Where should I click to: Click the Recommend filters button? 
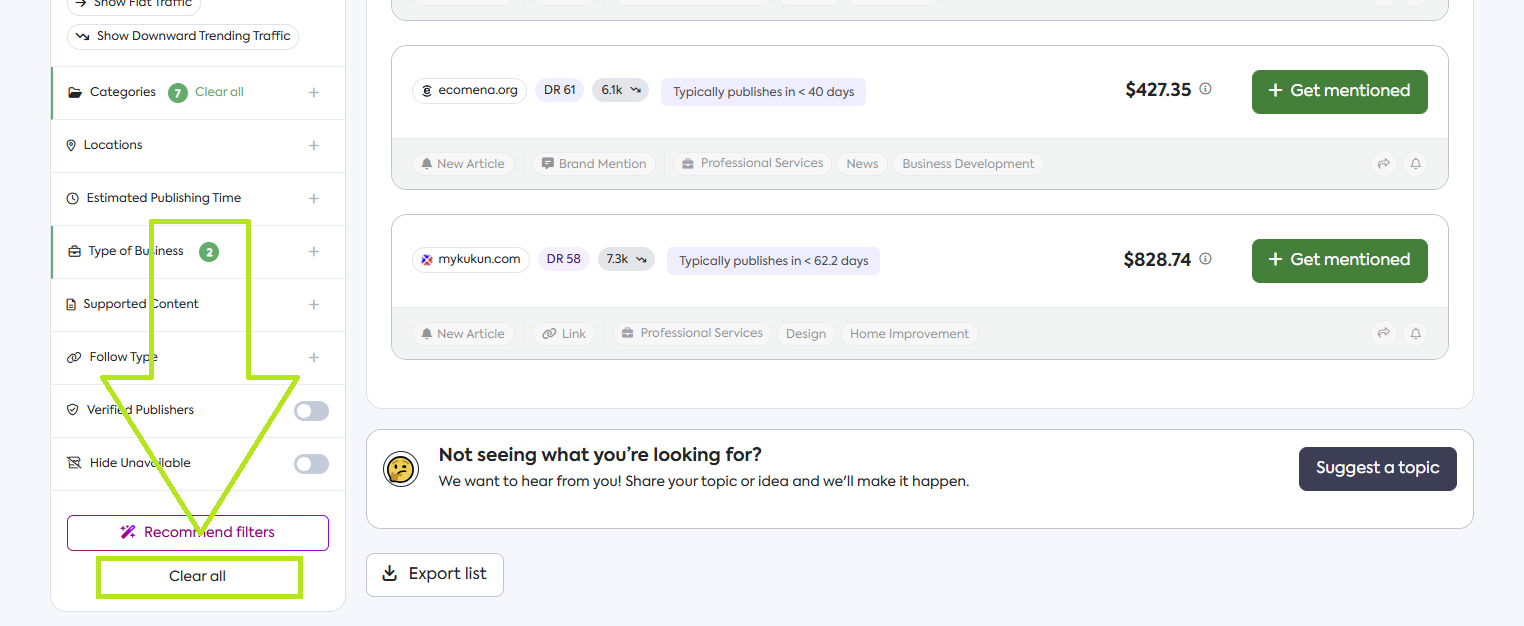(198, 532)
